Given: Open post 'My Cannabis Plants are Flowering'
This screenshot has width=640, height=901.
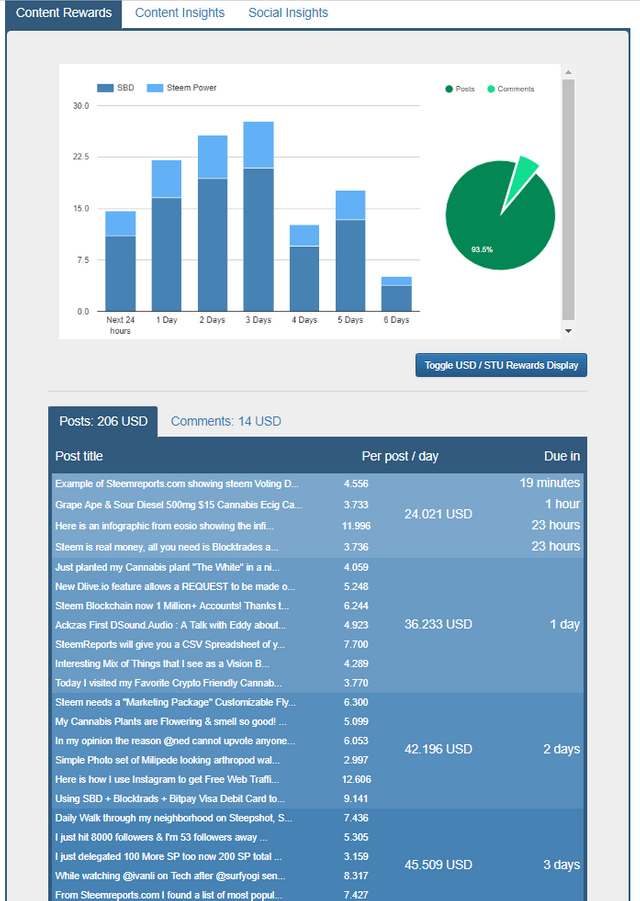Looking at the screenshot, I should pyautogui.click(x=171, y=722).
